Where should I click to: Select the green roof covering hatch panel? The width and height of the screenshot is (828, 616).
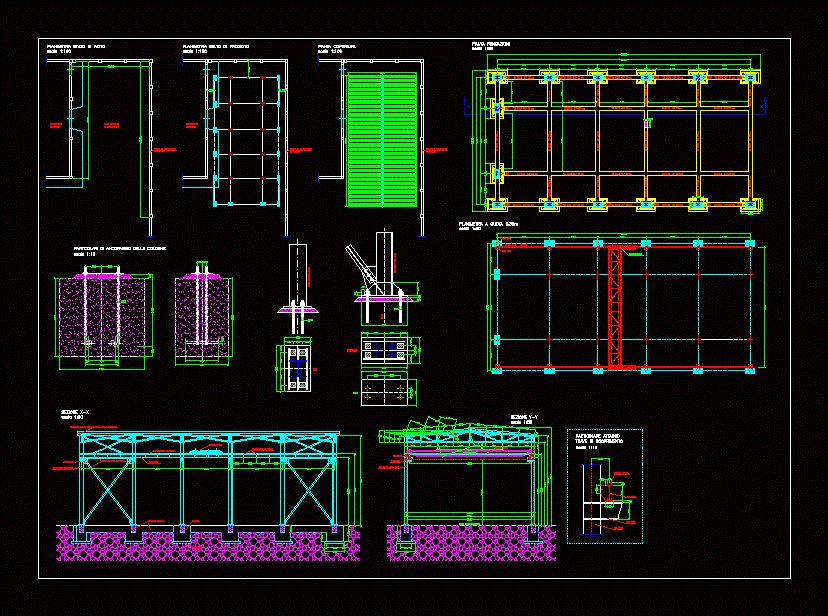tap(381, 138)
